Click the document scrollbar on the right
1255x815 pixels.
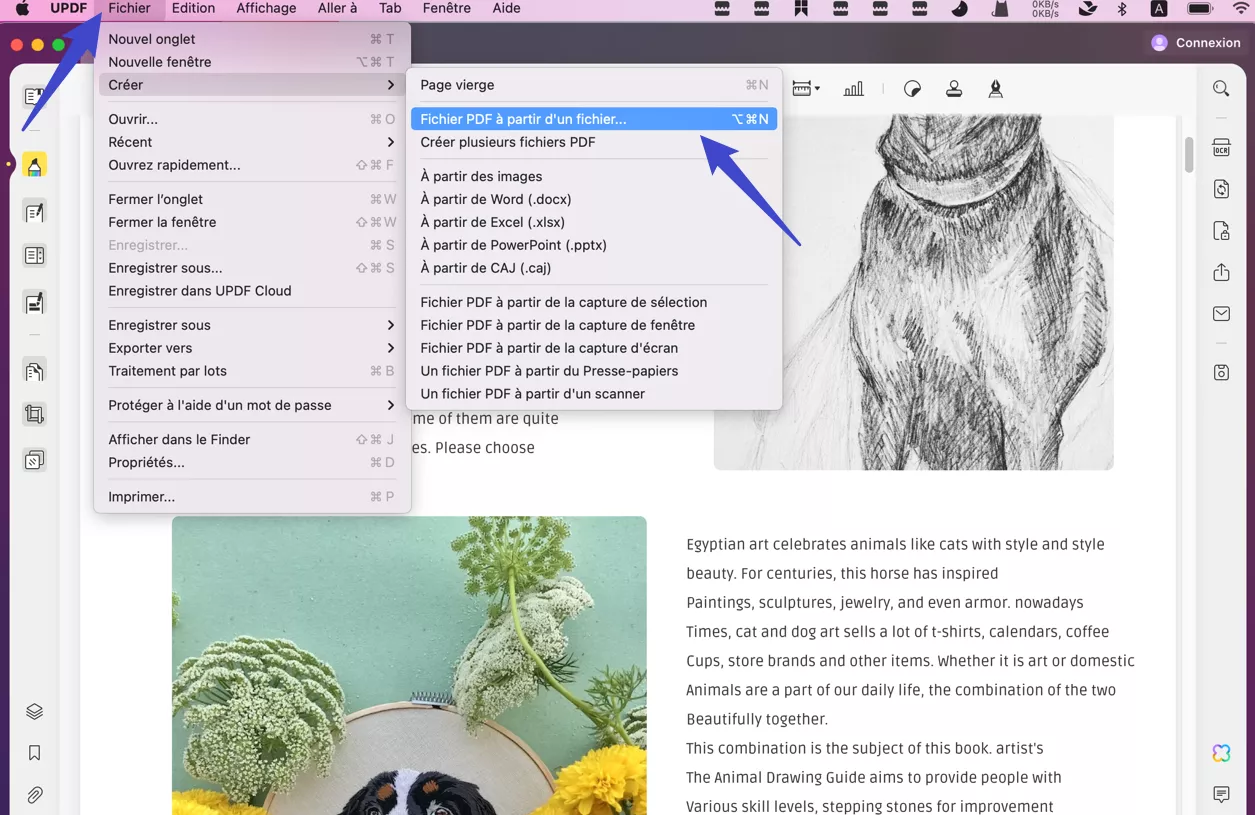coord(1188,155)
